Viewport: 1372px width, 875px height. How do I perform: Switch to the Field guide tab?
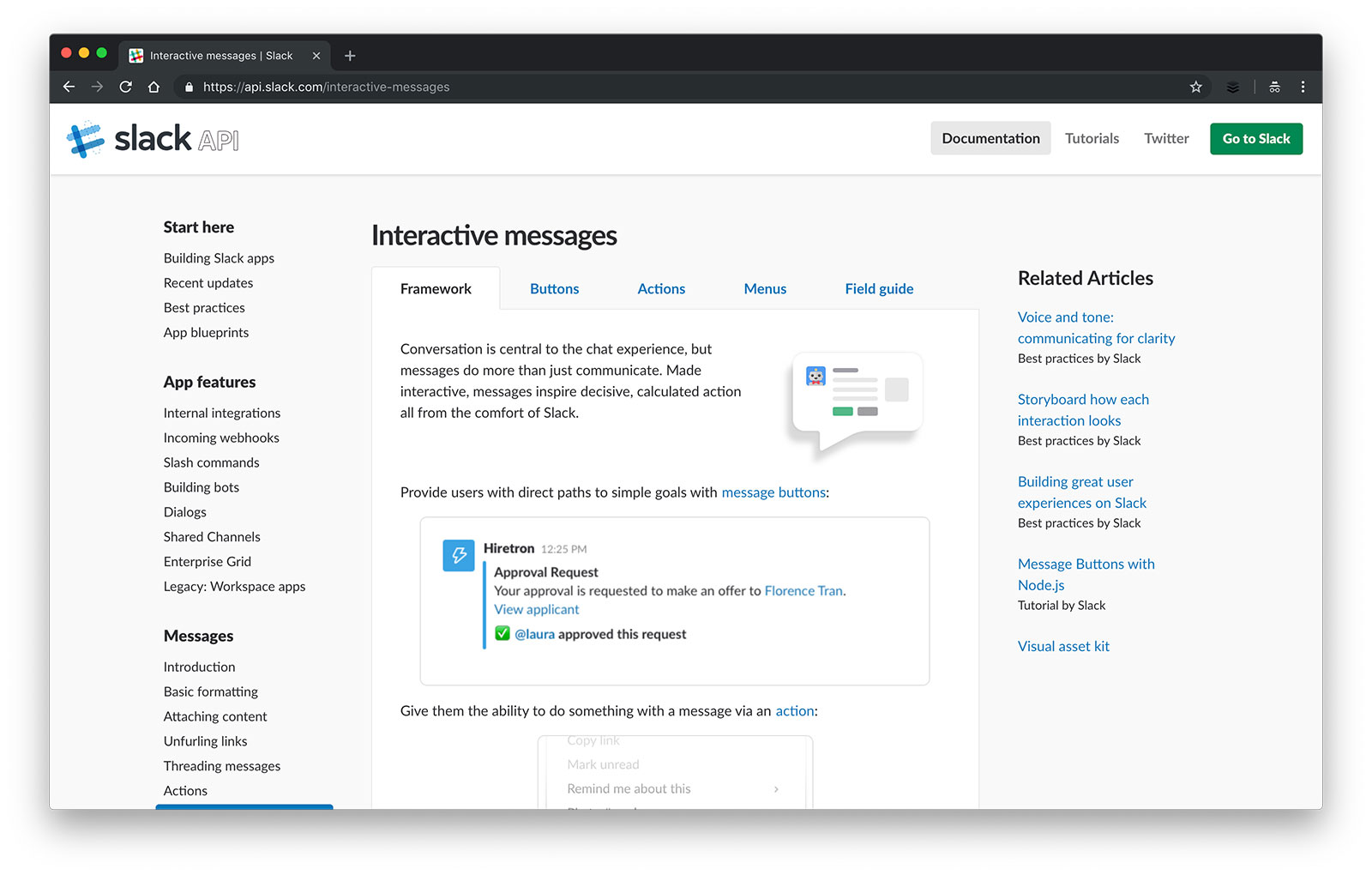[x=879, y=288]
